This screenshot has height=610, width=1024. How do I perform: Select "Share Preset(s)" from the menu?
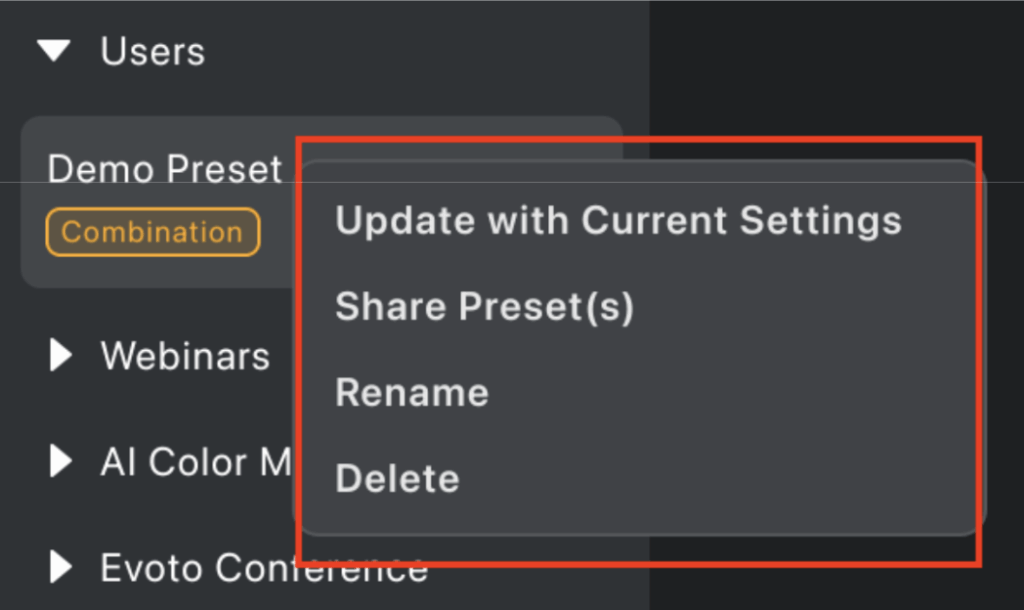click(485, 307)
